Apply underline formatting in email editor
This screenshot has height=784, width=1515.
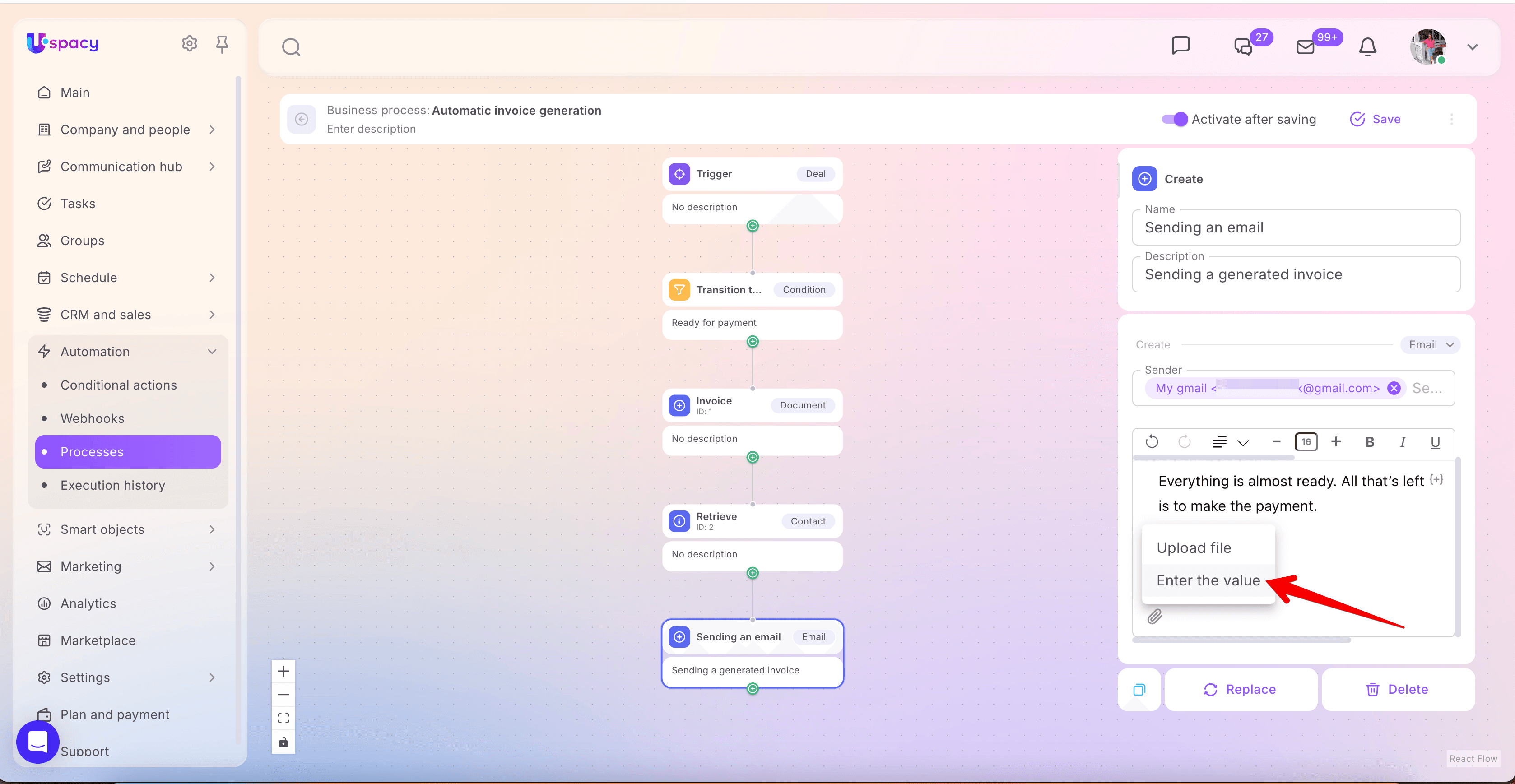[1435, 442]
